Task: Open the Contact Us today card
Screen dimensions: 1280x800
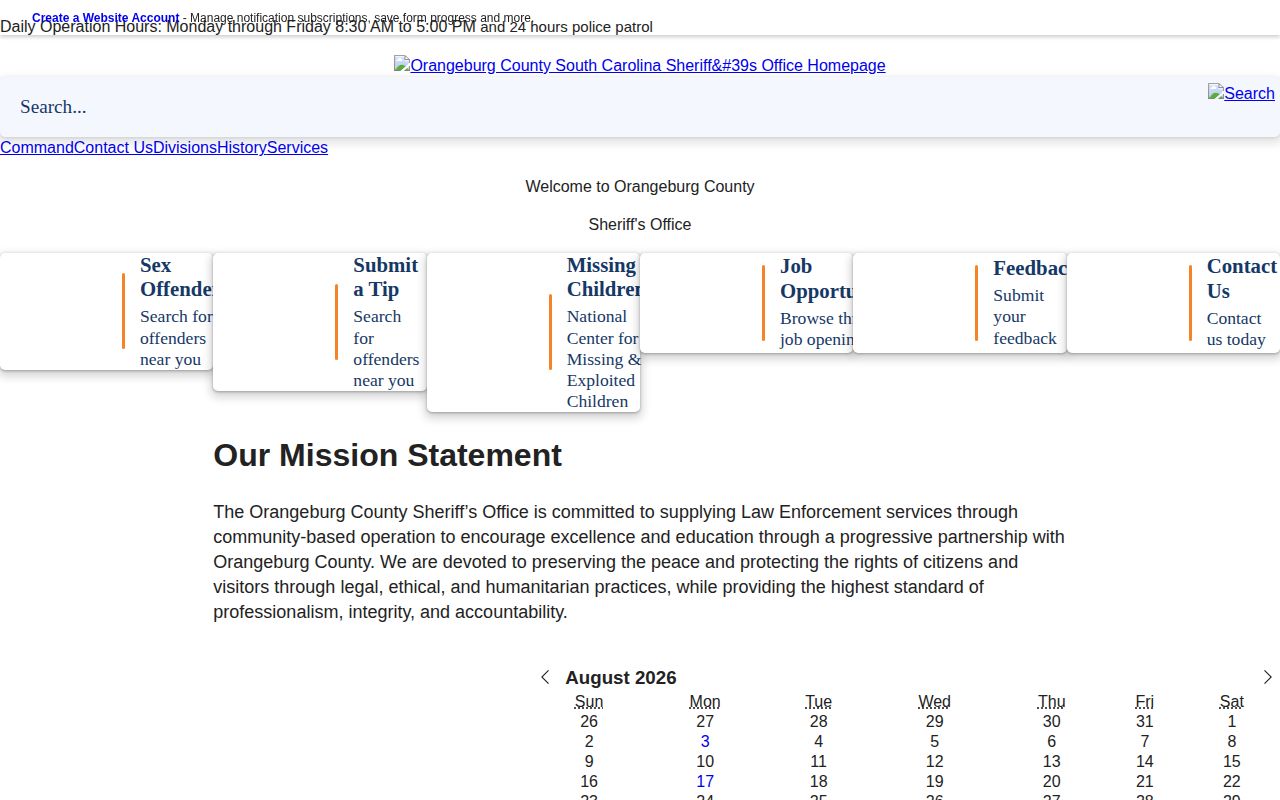Action: click(1173, 303)
